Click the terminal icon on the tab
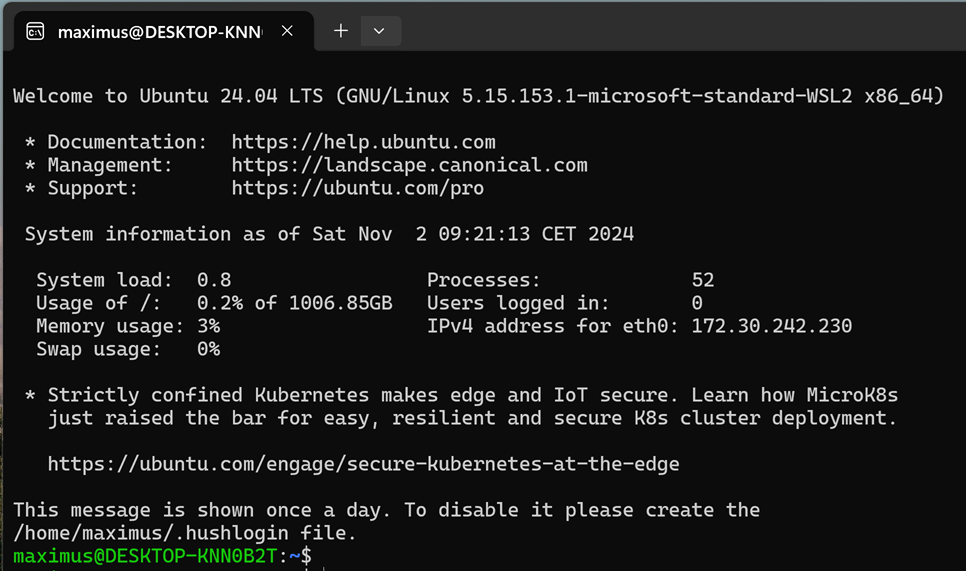966x571 pixels. 35,31
